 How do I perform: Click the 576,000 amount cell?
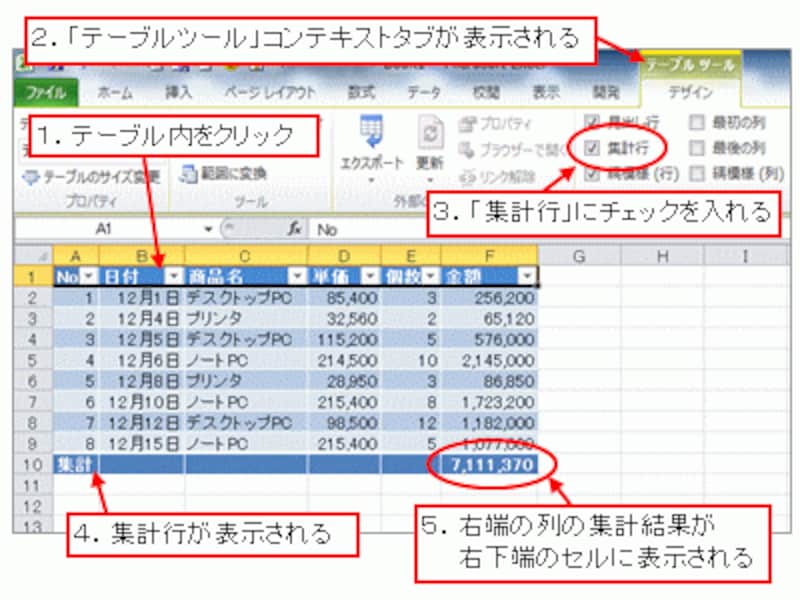coord(489,339)
